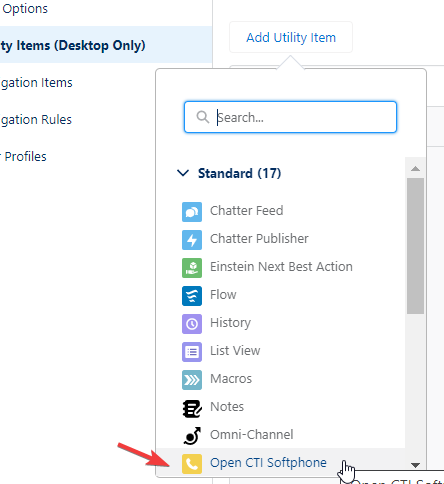Open Utility Items (Desktop Only) tab
The height and width of the screenshot is (484, 444).
click(x=106, y=45)
